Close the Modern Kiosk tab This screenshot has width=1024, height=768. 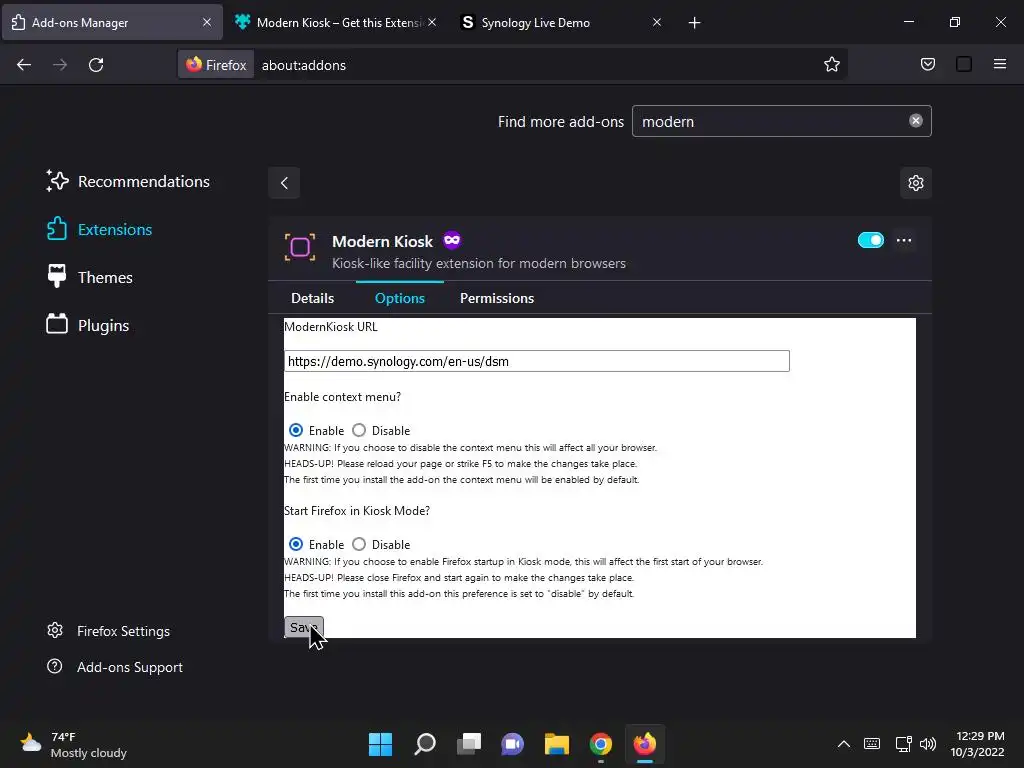coord(432,22)
